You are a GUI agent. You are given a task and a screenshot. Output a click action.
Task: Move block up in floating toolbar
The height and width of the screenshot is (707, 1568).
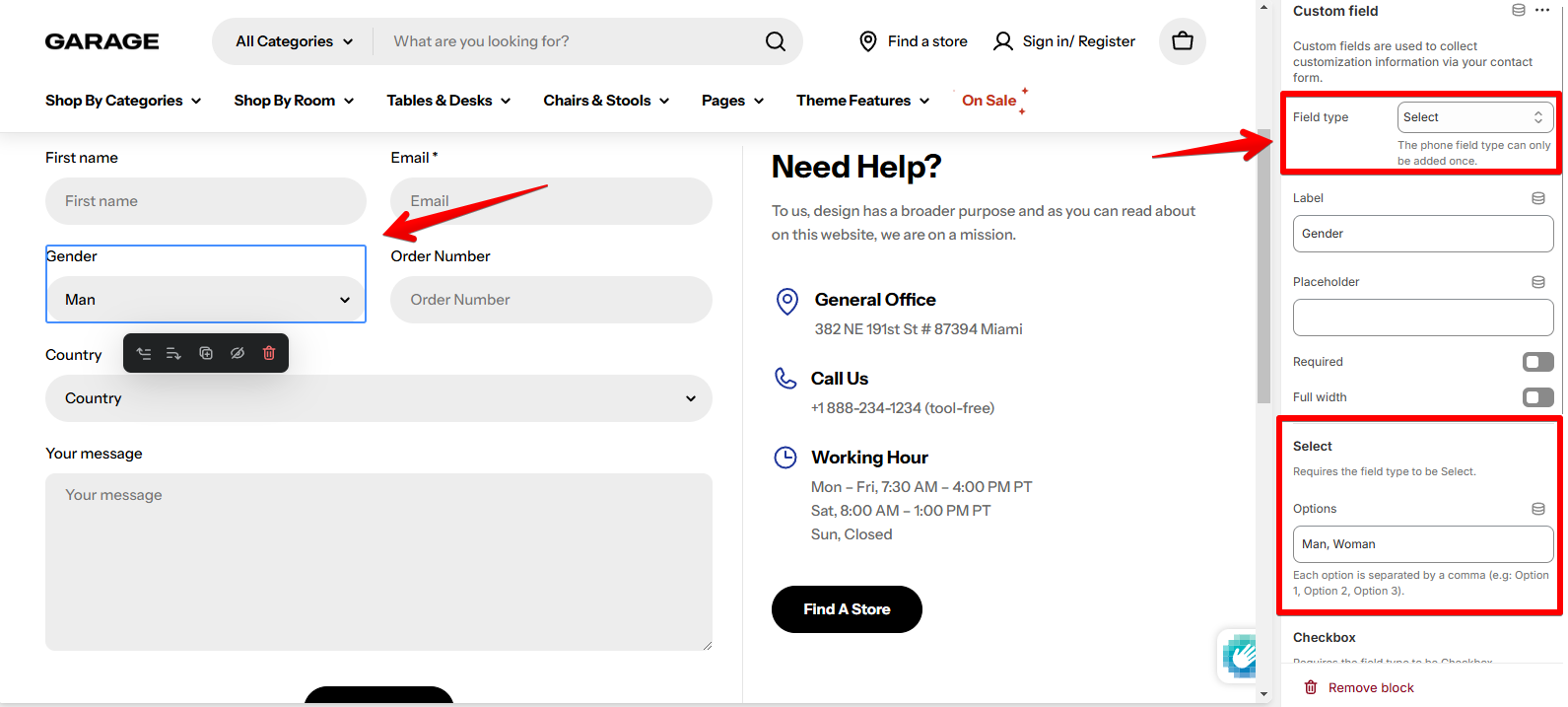click(x=144, y=353)
